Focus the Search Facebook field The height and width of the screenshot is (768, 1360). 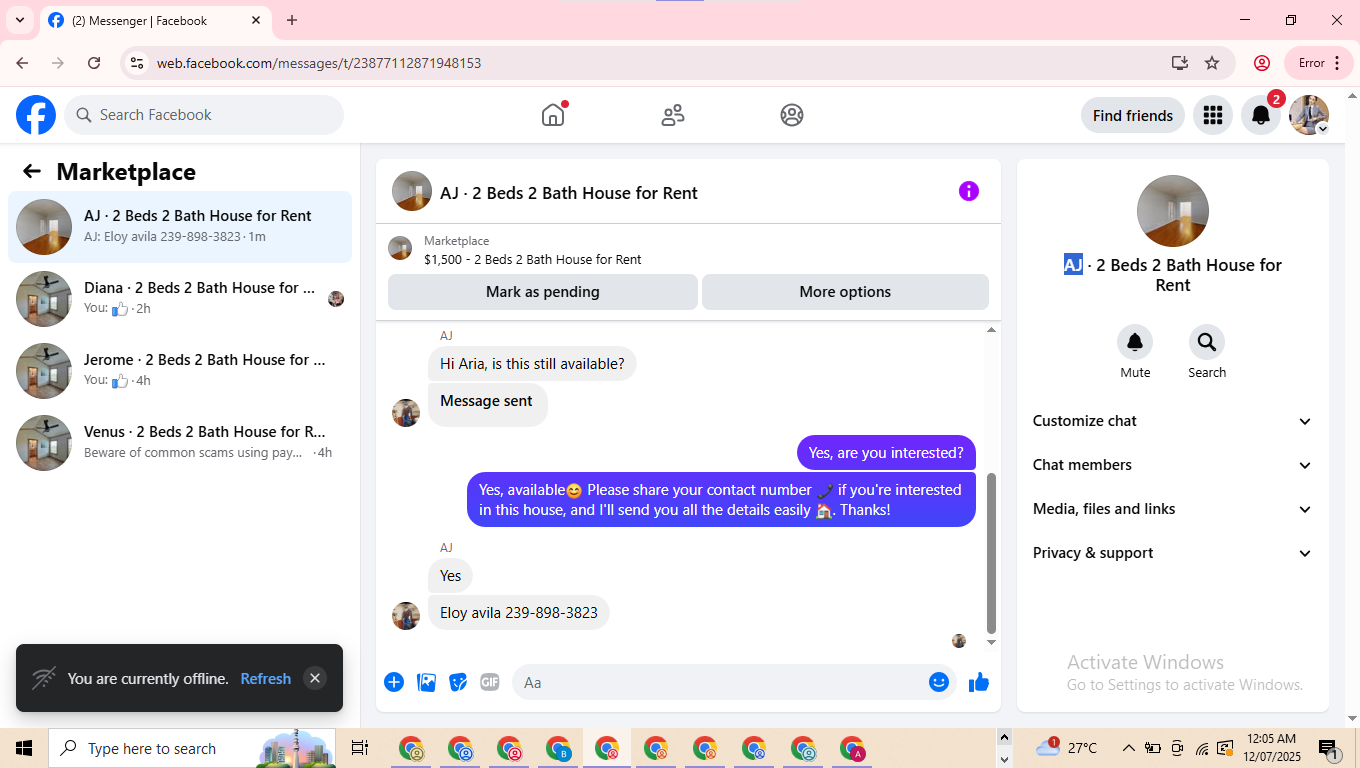pyautogui.click(x=204, y=115)
